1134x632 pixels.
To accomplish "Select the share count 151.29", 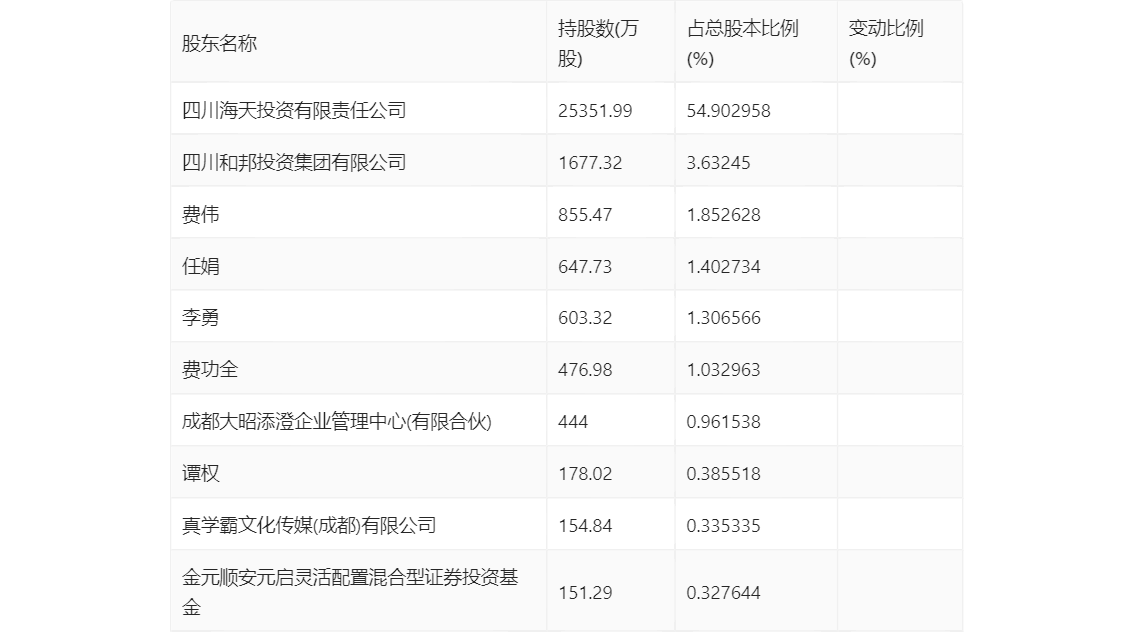I will point(585,593).
